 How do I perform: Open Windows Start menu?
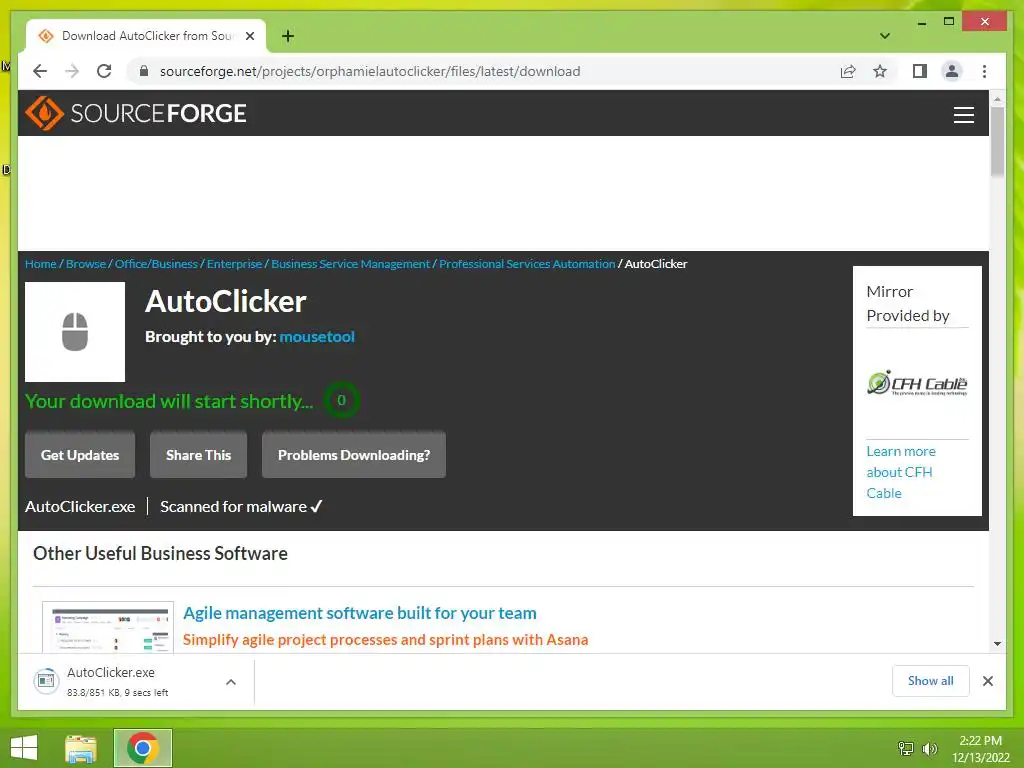24,748
